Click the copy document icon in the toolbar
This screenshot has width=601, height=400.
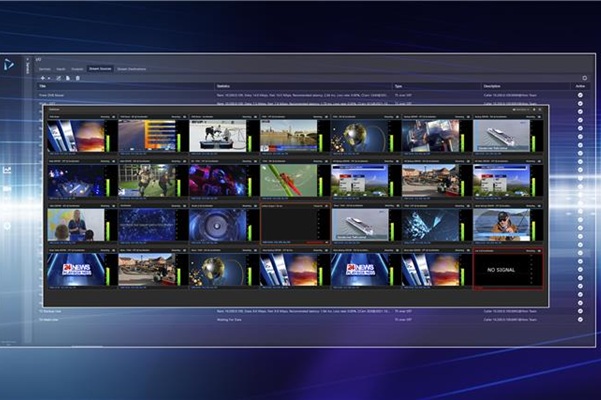click(68, 78)
